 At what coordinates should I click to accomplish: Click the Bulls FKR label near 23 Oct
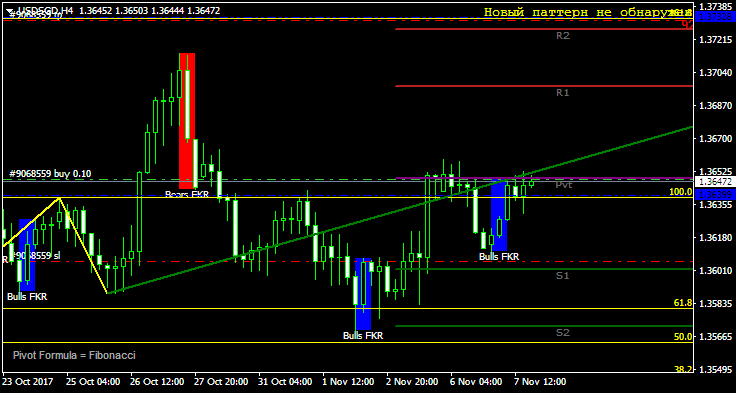tap(27, 297)
